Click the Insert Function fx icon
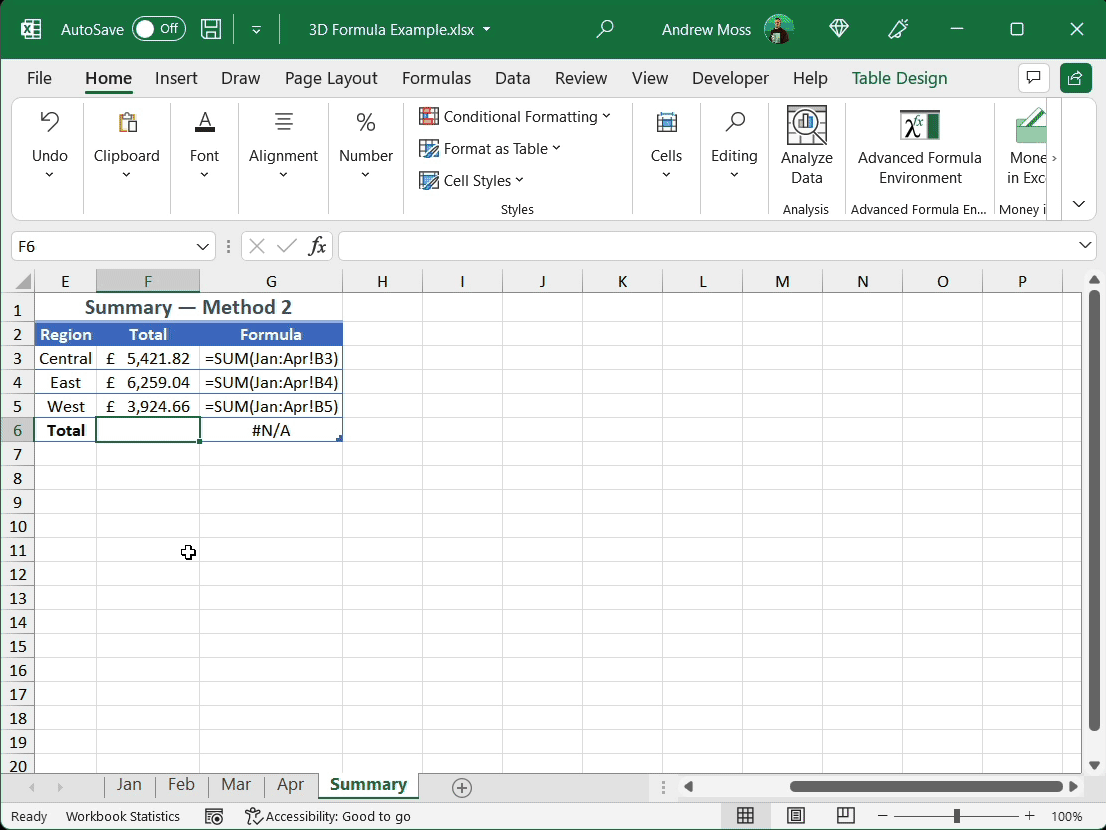The width and height of the screenshot is (1106, 830). click(317, 246)
